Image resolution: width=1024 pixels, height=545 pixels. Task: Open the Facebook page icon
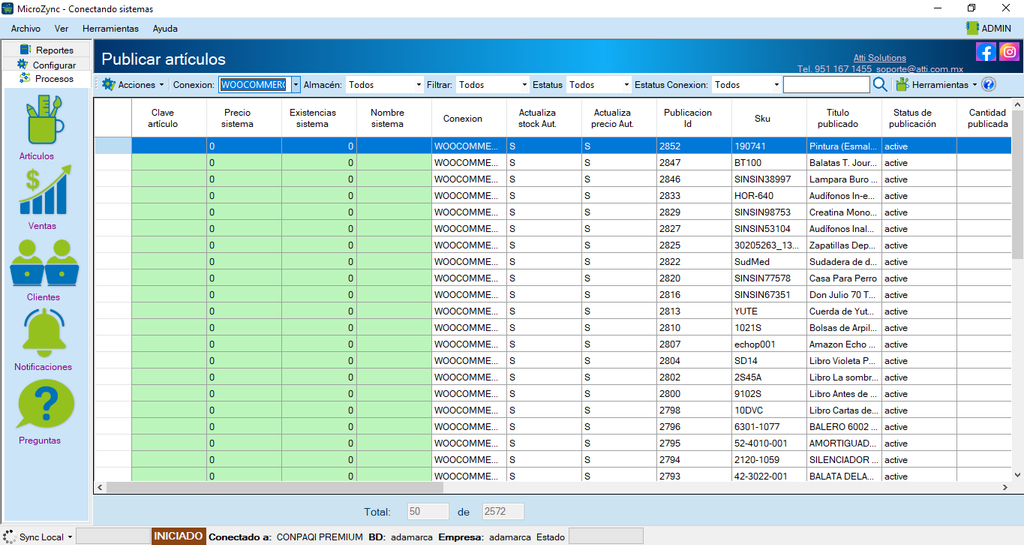(985, 52)
